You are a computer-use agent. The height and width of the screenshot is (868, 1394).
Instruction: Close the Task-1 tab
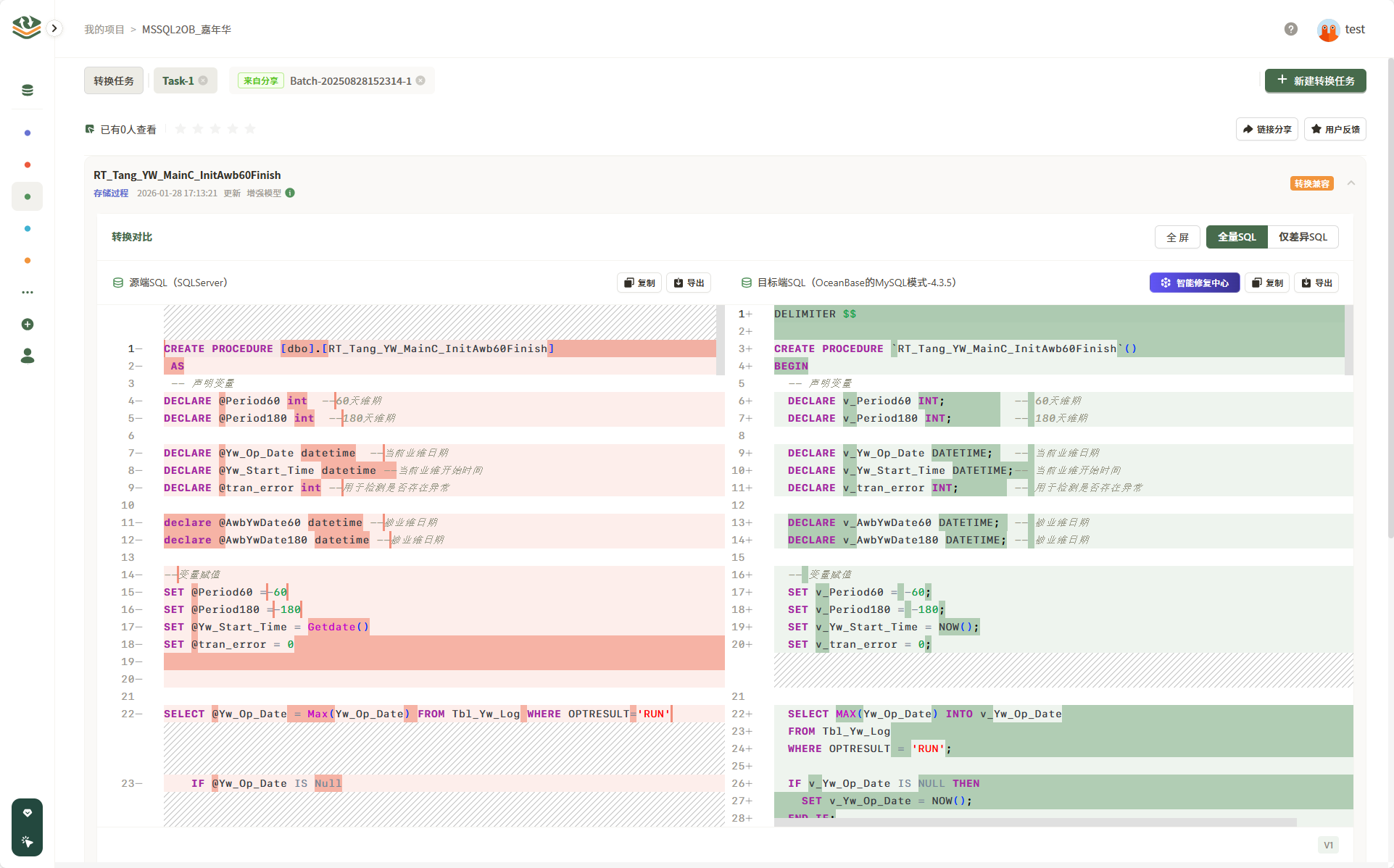click(204, 80)
